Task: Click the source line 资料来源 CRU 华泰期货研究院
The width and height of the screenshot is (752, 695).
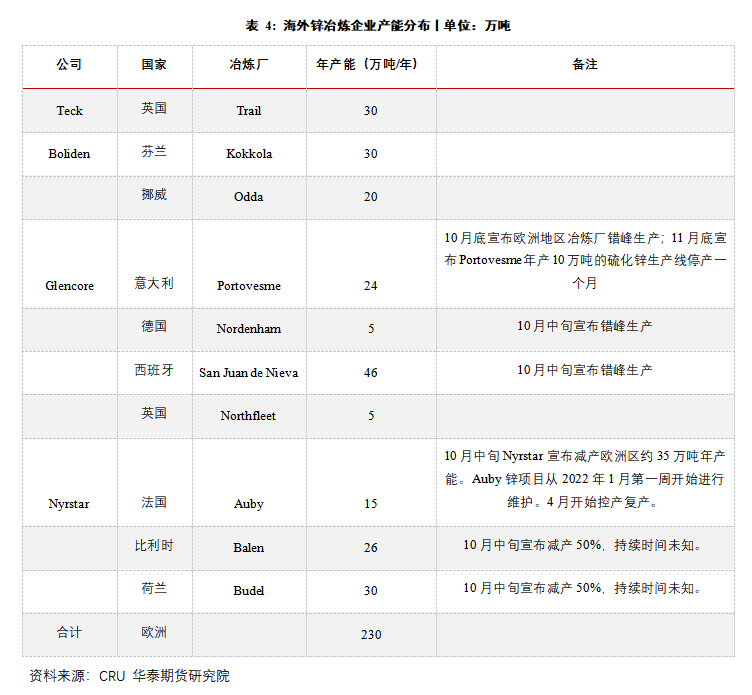Action: (129, 675)
